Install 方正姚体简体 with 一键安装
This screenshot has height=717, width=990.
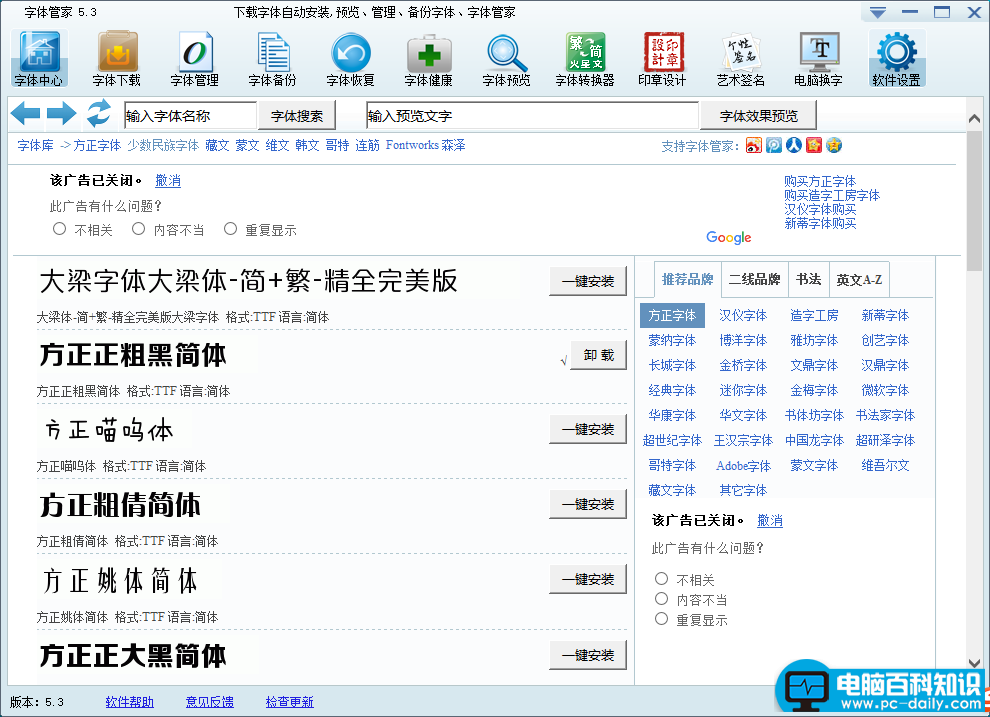click(588, 579)
